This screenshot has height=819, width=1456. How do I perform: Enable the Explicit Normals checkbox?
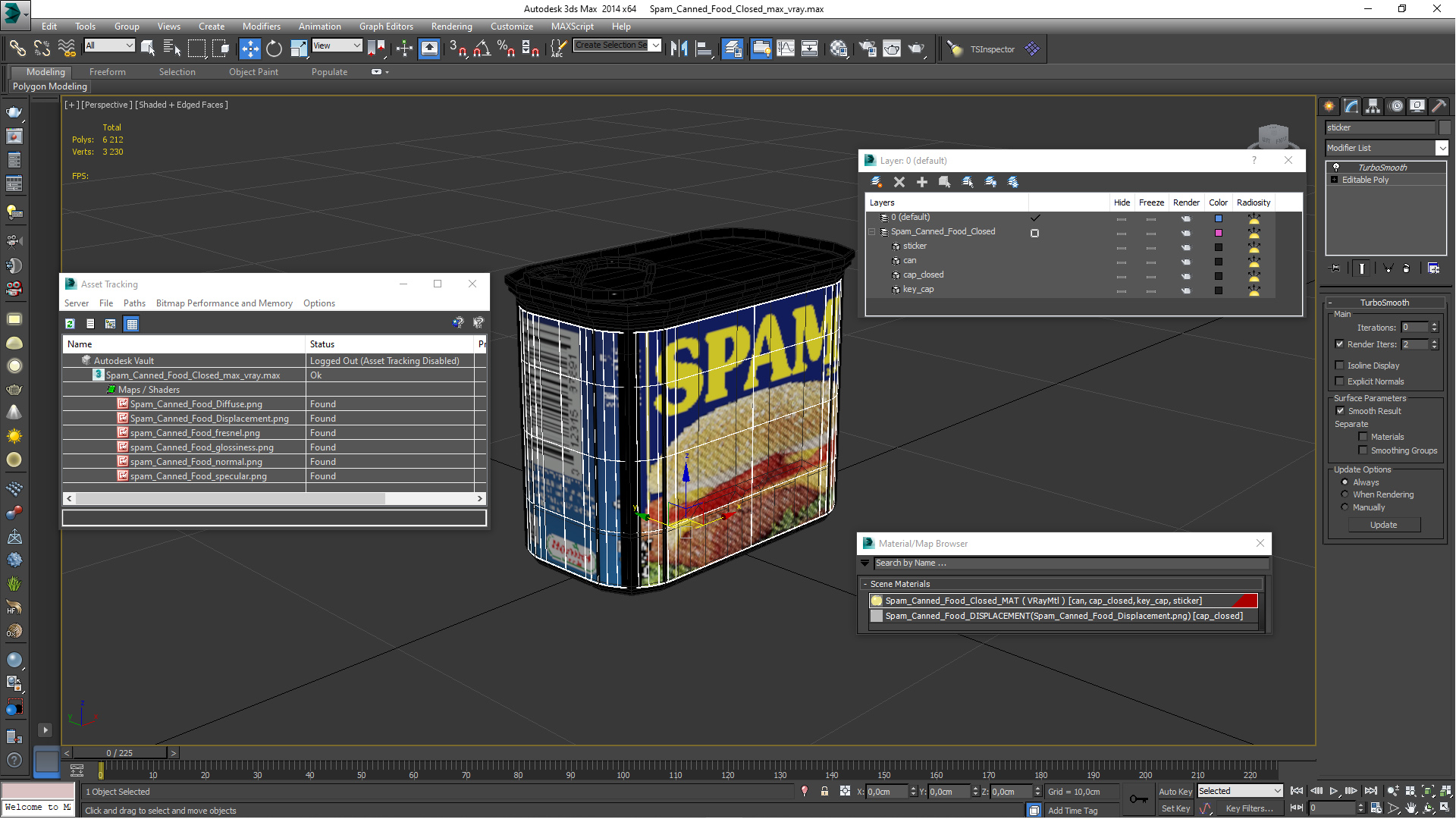click(x=1340, y=381)
